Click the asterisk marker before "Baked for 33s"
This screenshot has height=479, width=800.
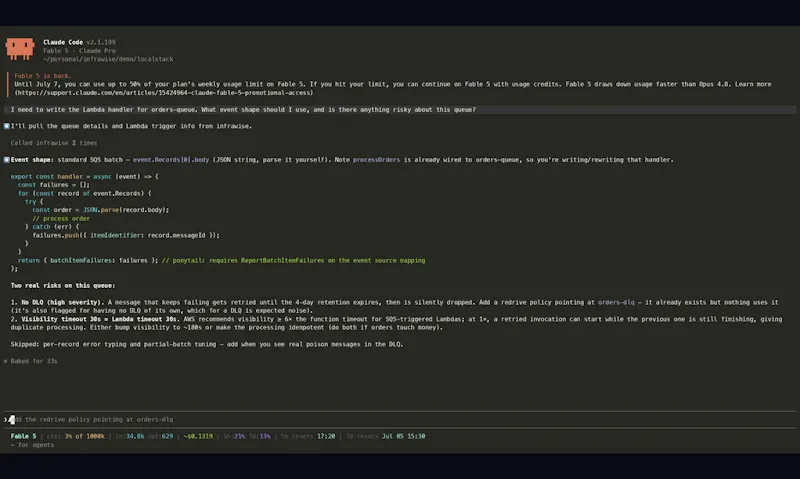pos(6,361)
